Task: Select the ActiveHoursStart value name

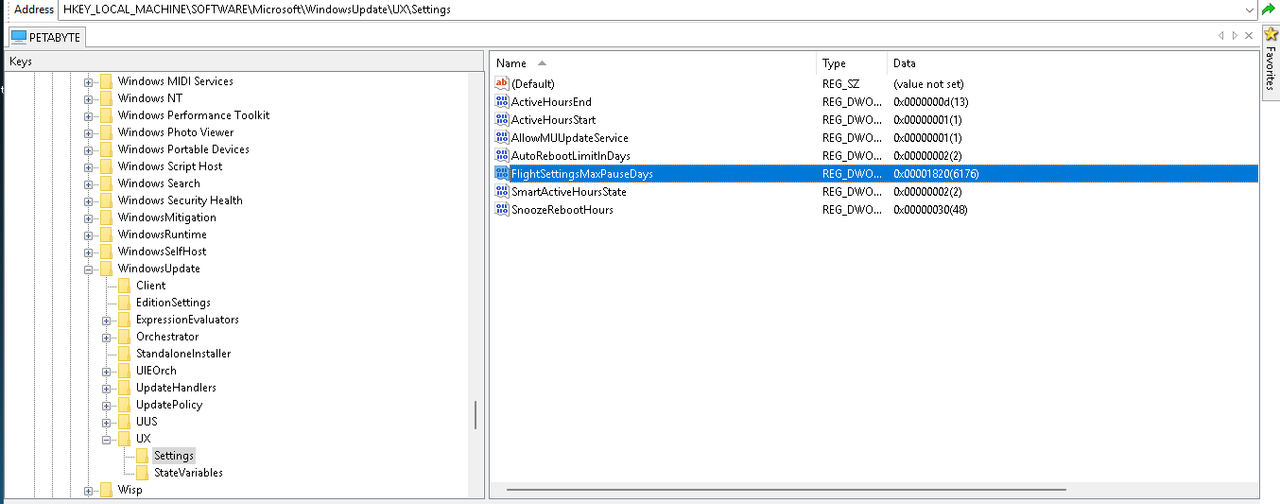Action: coord(553,120)
